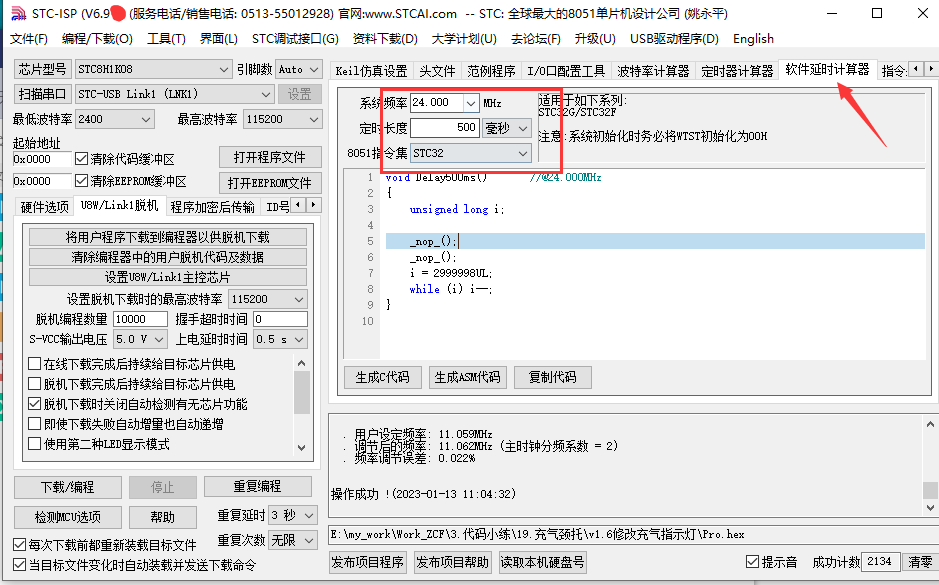Switch to the Keil仿真设置 tab
The height and width of the screenshot is (585, 939).
point(371,71)
